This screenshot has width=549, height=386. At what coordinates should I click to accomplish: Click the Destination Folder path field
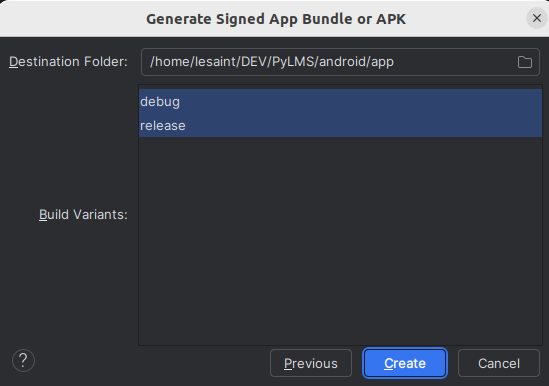click(x=340, y=62)
